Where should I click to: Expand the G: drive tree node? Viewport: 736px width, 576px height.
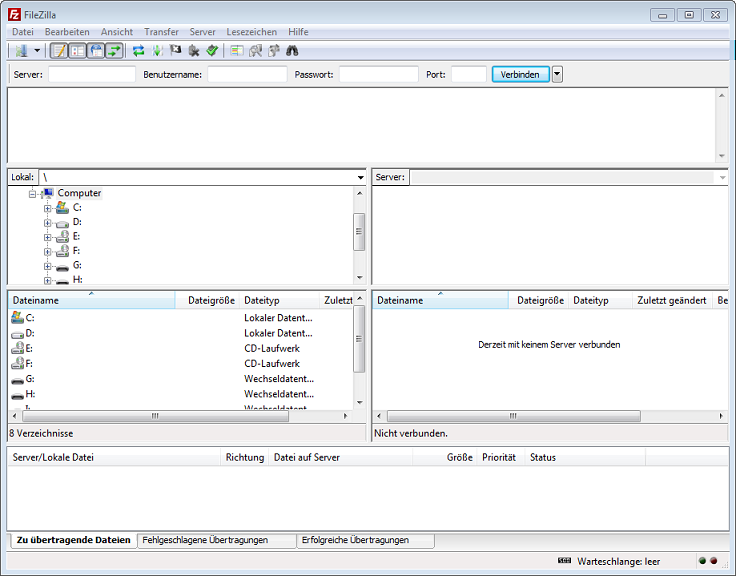47,266
